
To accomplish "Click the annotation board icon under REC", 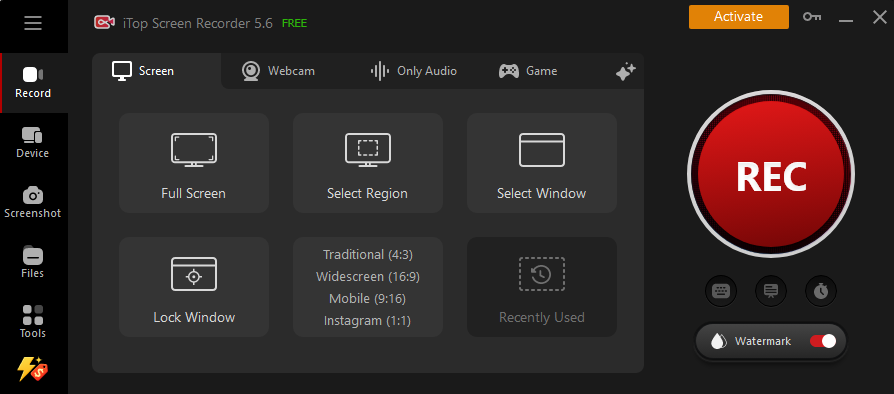I will [771, 291].
